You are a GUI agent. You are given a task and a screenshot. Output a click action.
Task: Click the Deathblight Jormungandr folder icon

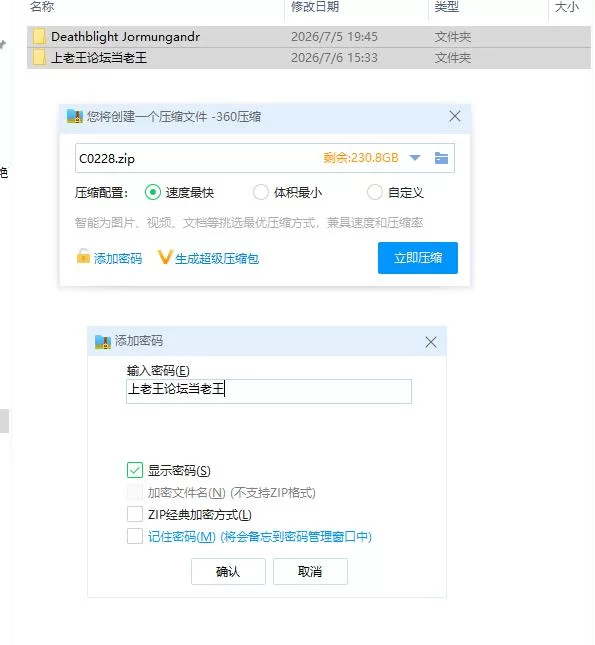tap(39, 37)
